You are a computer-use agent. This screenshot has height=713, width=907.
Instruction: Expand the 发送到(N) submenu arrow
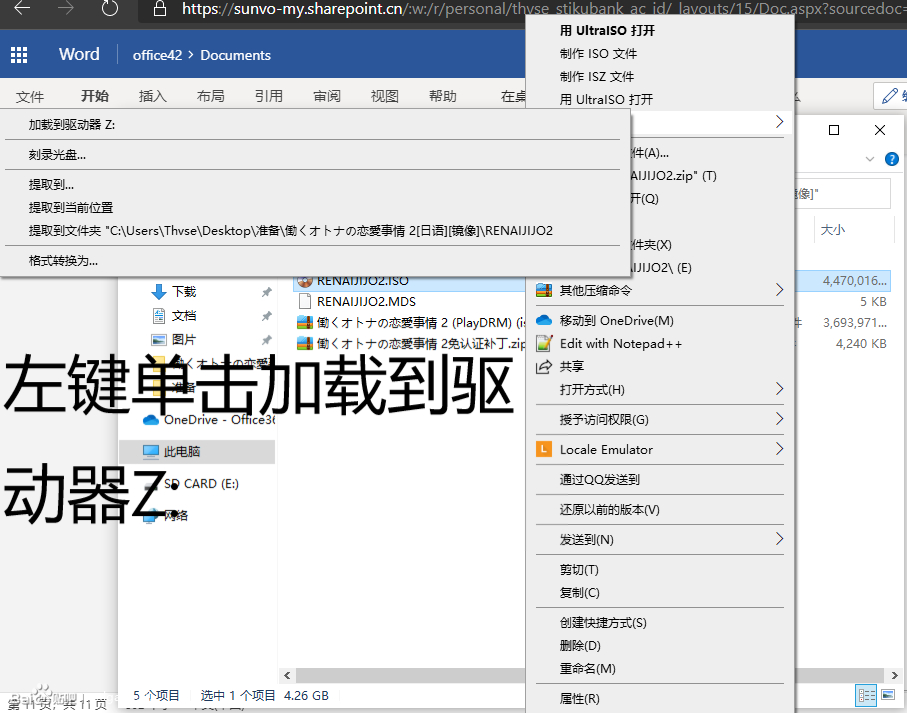[x=779, y=539]
